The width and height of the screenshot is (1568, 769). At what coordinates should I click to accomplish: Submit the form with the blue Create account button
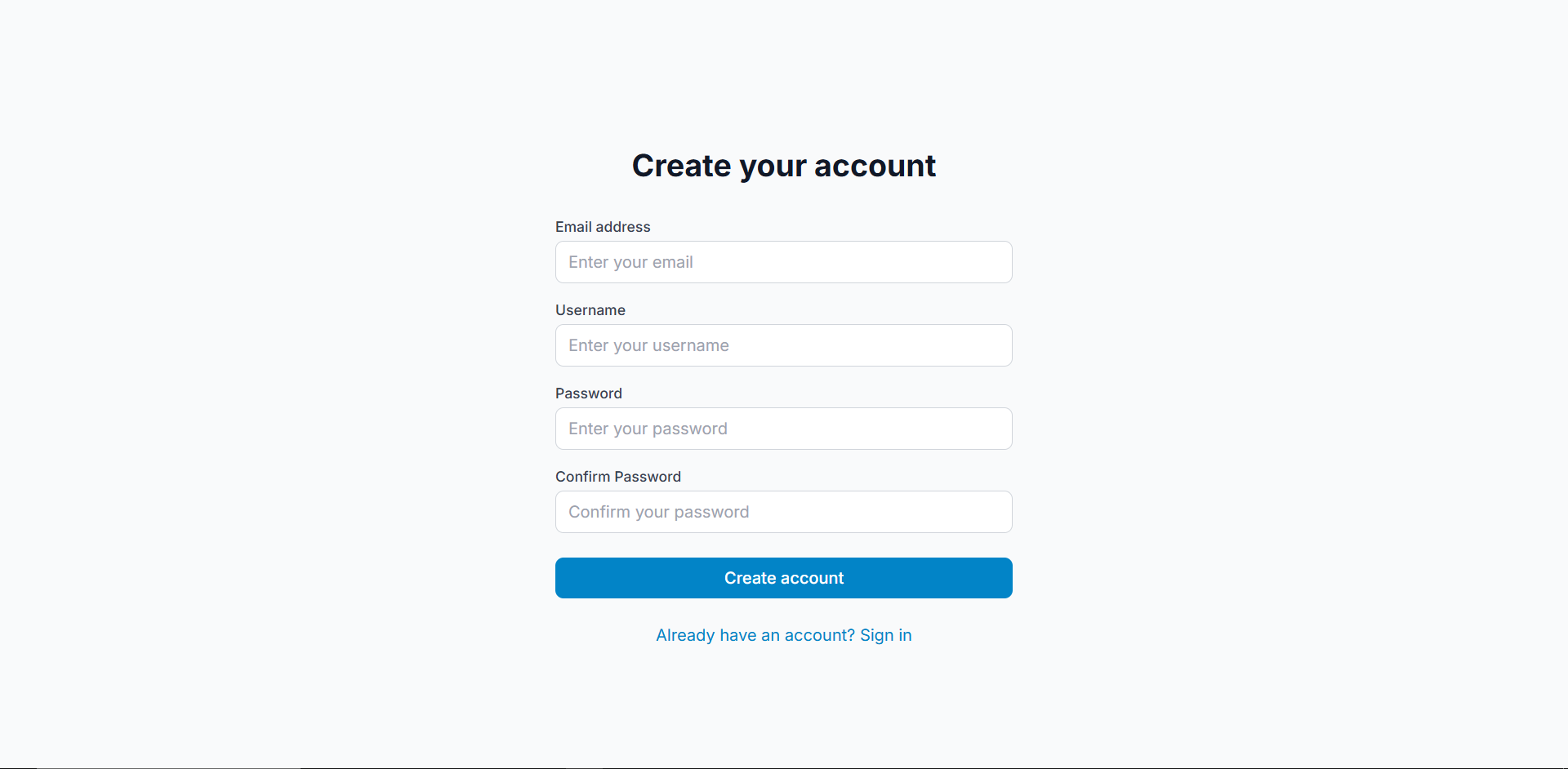click(783, 578)
